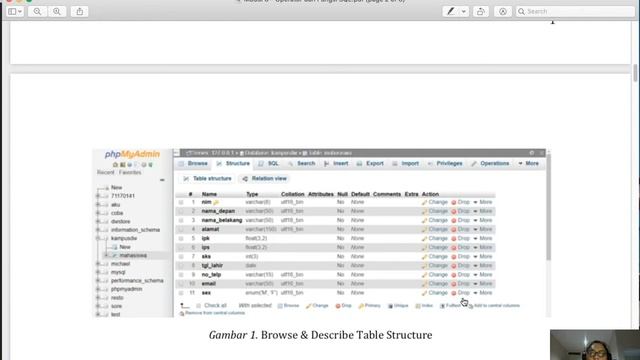This screenshot has width=640, height=360.
Task: Click Drop icon in With selected bar
Action: 338,306
